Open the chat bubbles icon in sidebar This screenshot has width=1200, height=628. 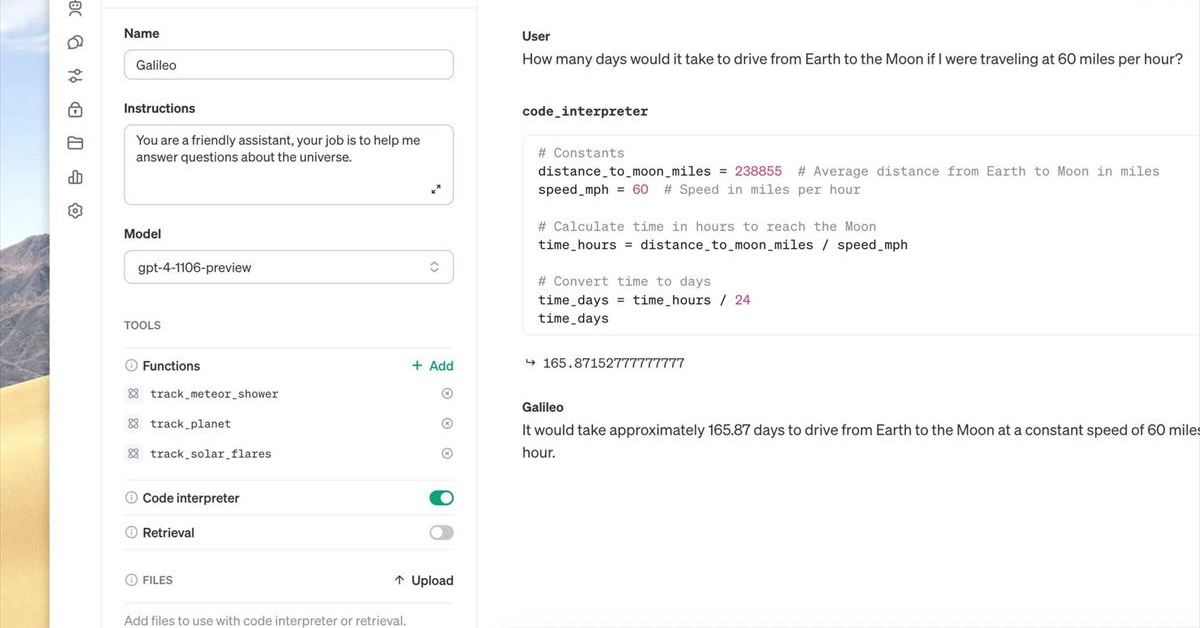(75, 42)
